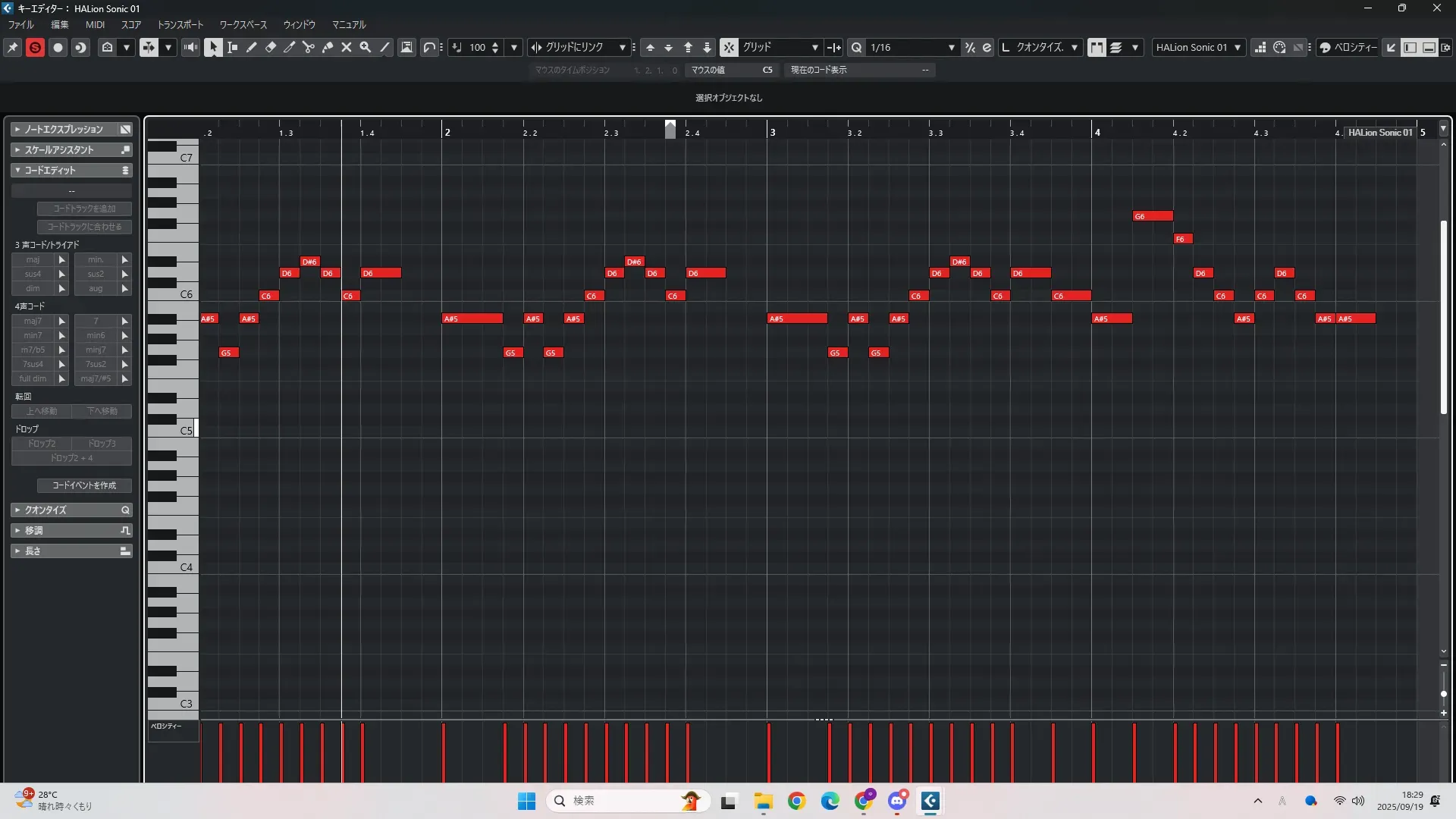The height and width of the screenshot is (819, 1456).
Task: Toggle the Solo editor button
Action: click(35, 47)
